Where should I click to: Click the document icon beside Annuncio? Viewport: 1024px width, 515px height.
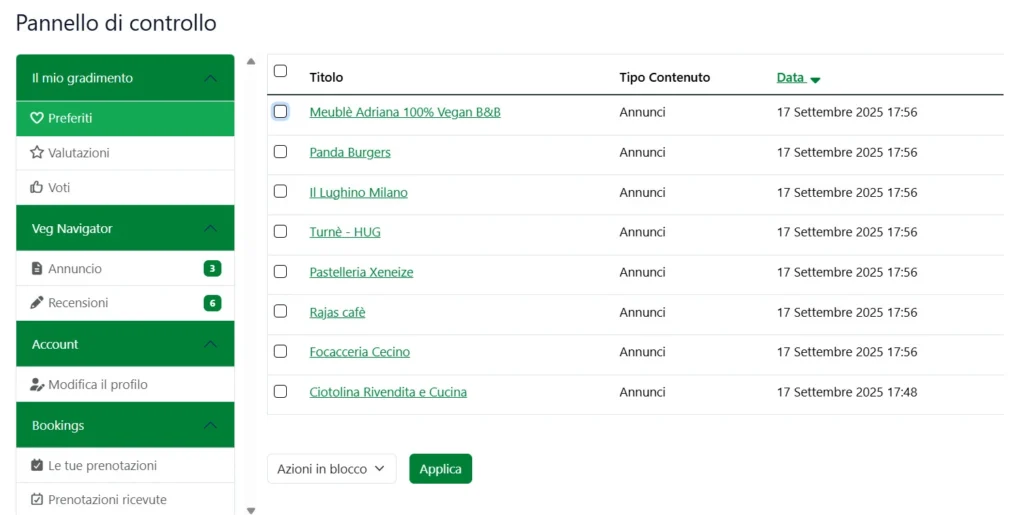coord(37,268)
